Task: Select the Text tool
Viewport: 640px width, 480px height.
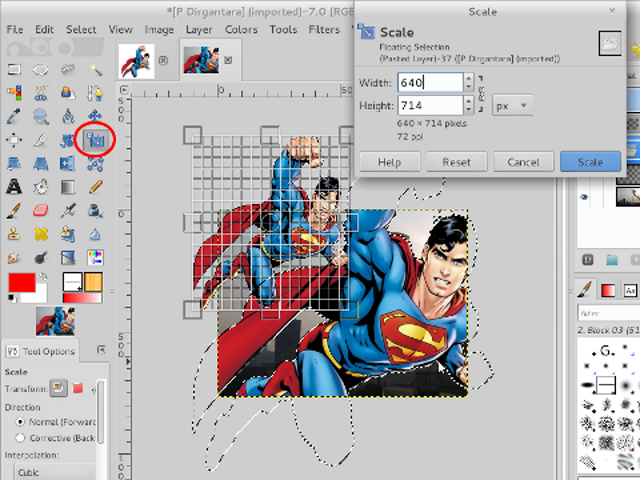Action: [x=14, y=187]
